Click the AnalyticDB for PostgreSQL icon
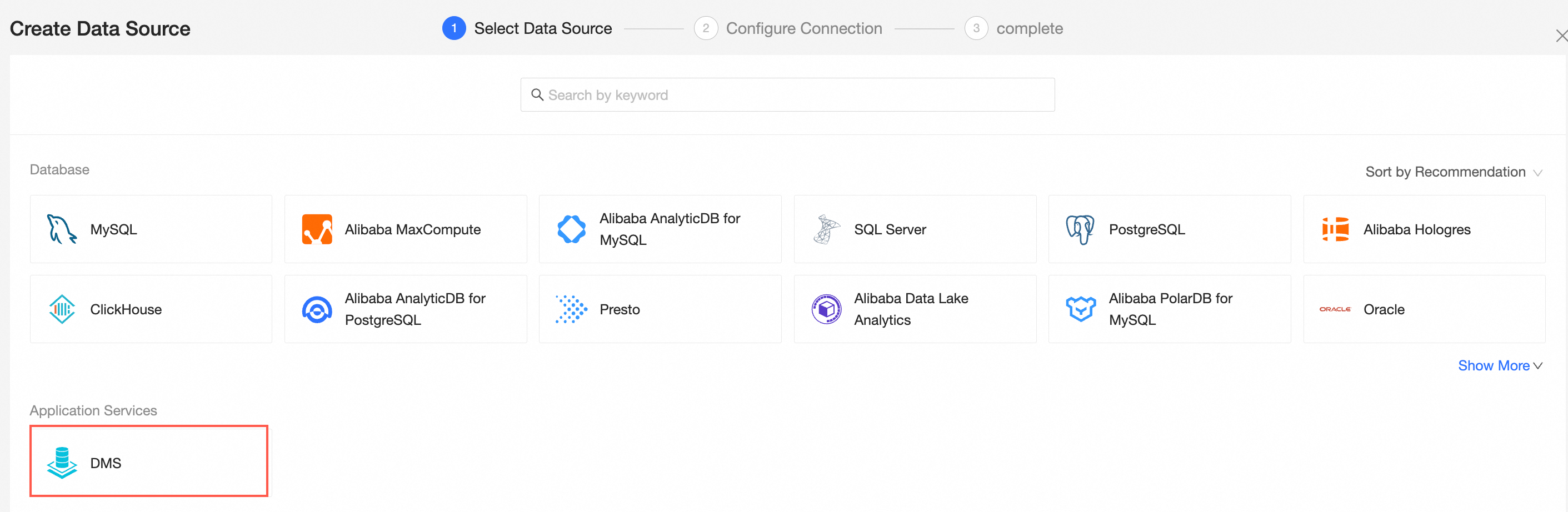Image resolution: width=1568 pixels, height=512 pixels. (317, 309)
